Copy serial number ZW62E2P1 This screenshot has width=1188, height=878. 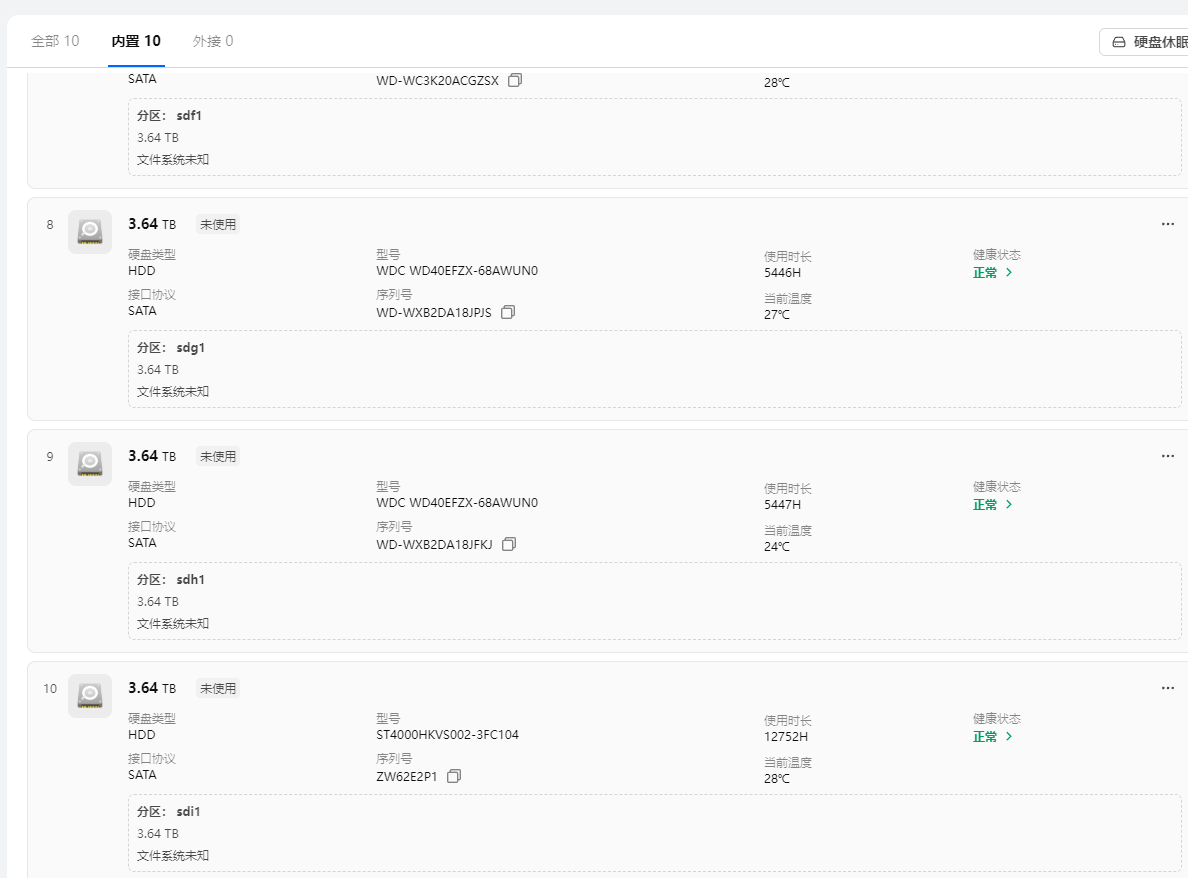point(454,776)
